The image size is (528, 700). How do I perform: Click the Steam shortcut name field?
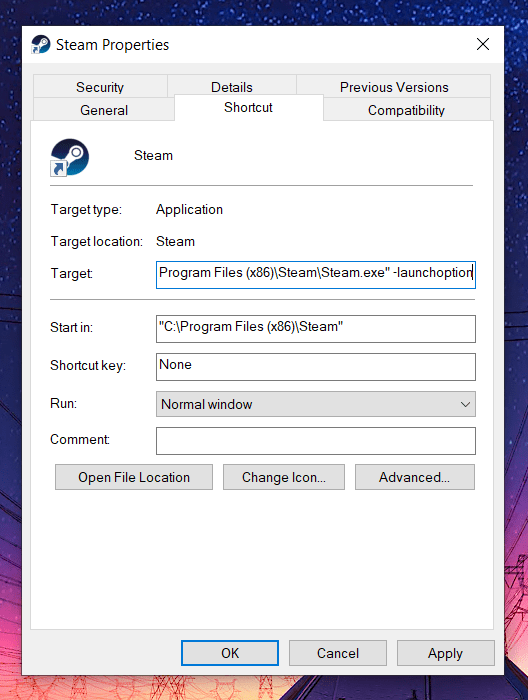[x=153, y=155]
